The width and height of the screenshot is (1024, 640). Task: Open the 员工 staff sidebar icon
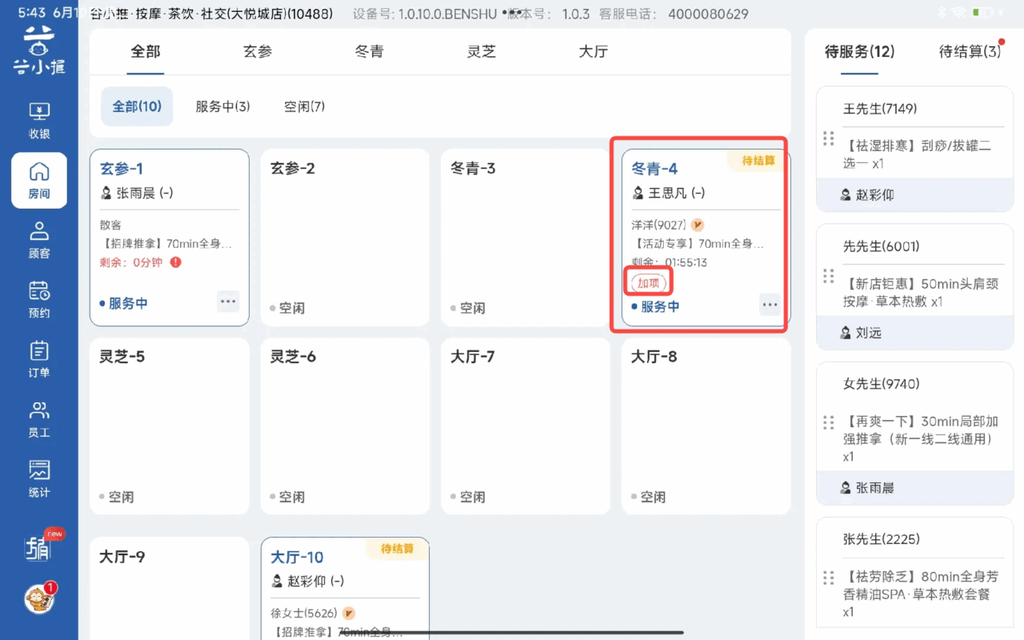39,420
